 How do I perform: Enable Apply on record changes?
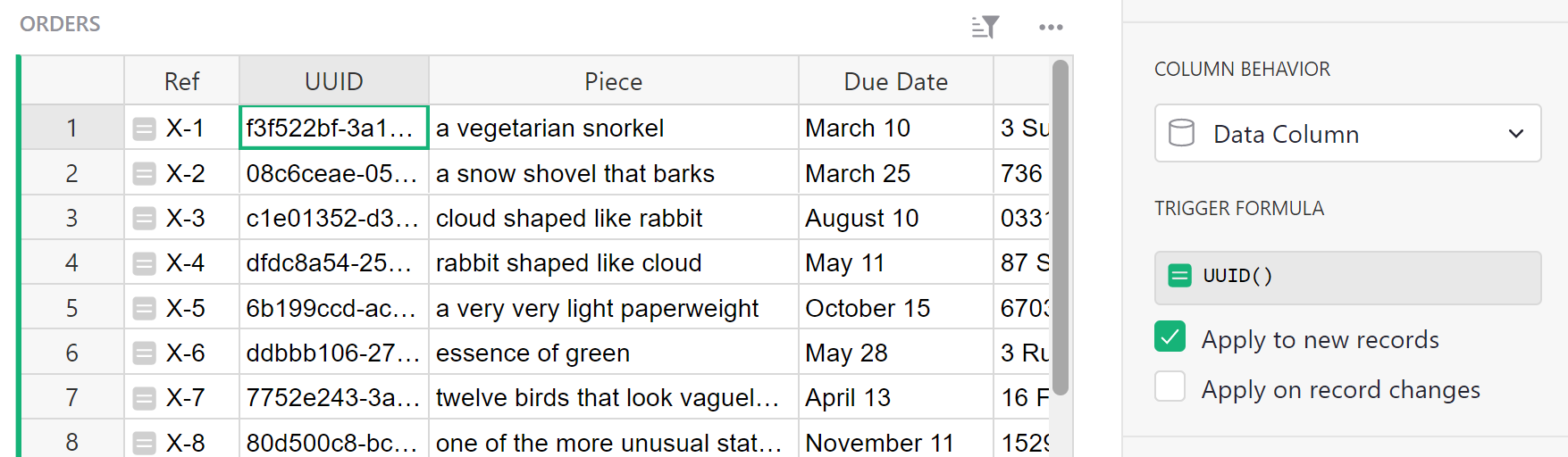coord(1170,387)
